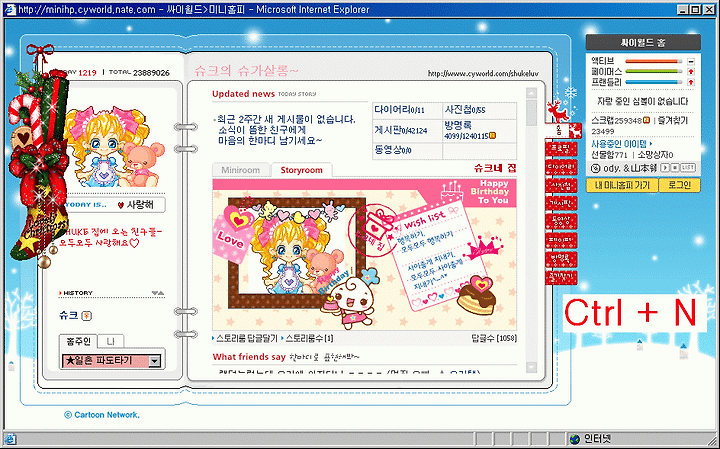Click the red arrow icon beside 페이머스
The width and height of the screenshot is (720, 449).
(x=691, y=72)
